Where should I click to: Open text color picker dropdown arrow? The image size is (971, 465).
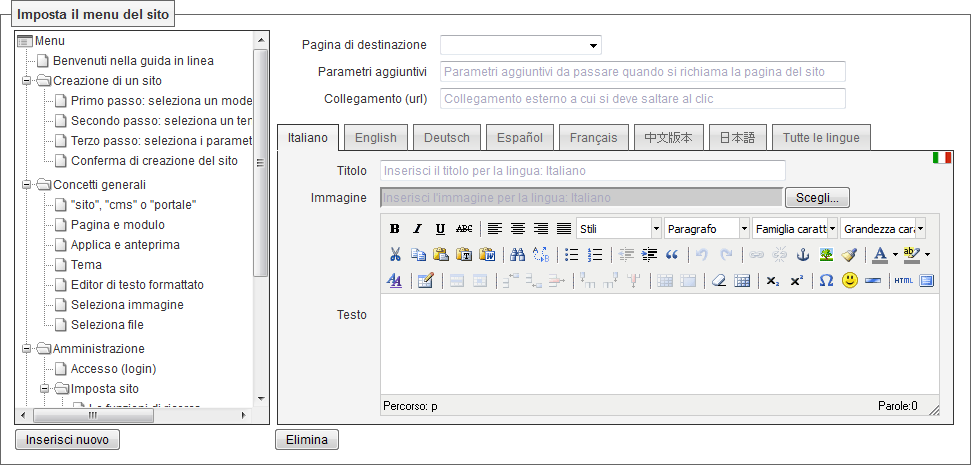tap(895, 254)
